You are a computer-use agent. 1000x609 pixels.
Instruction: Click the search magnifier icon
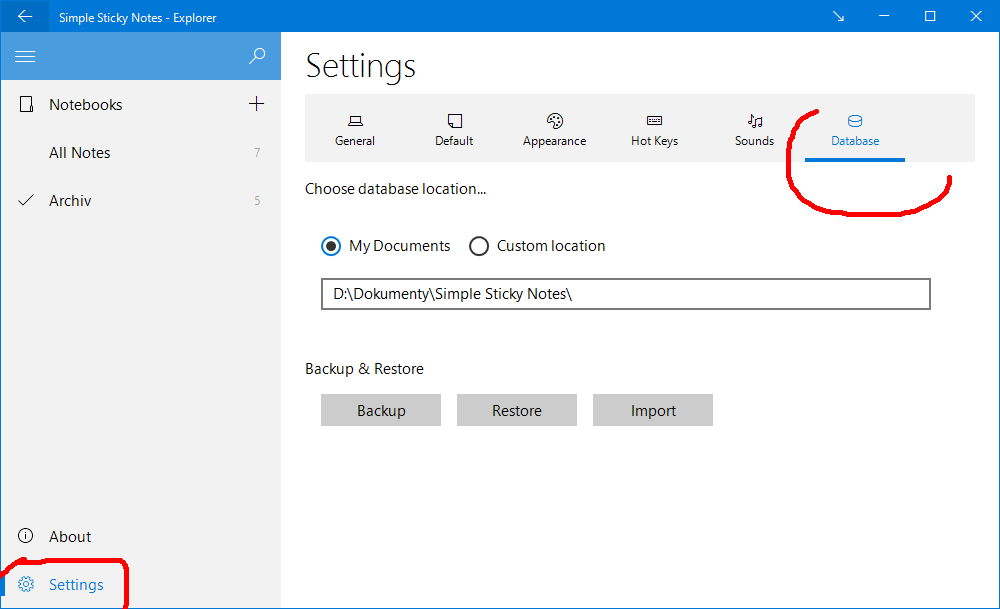click(x=257, y=56)
